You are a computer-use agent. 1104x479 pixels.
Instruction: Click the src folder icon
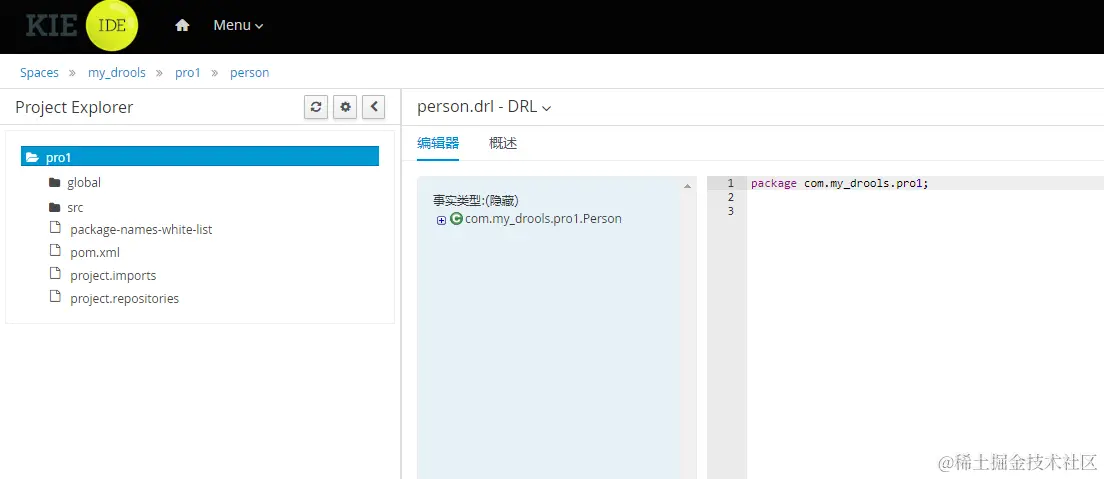(x=54, y=208)
